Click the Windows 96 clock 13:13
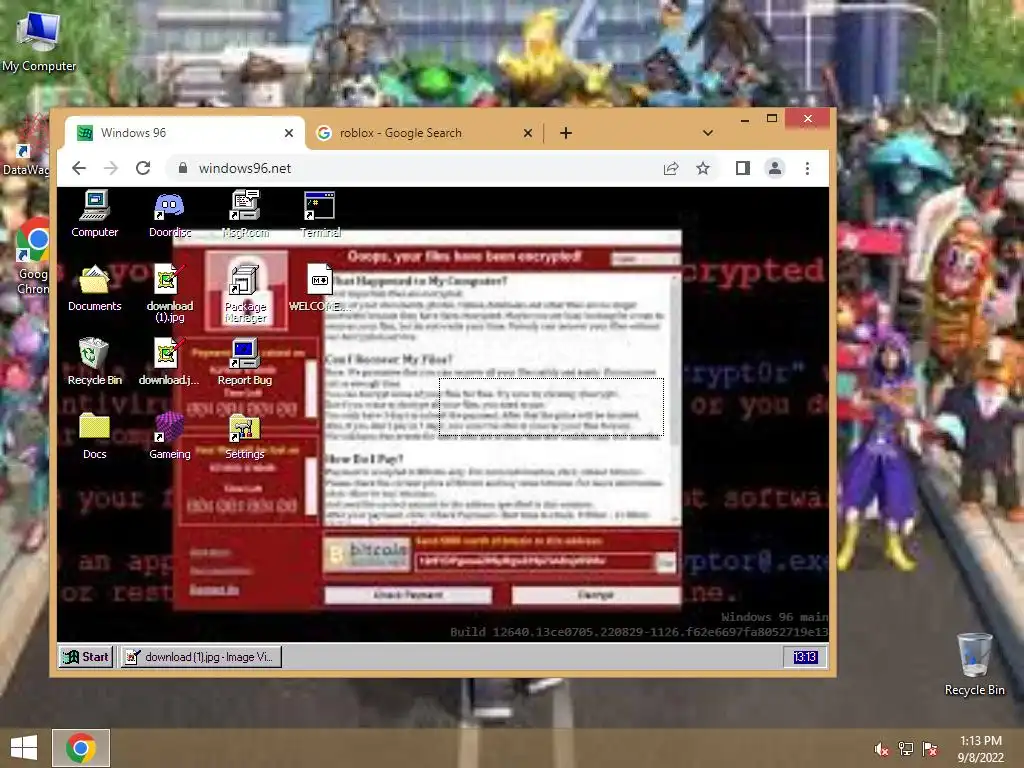The width and height of the screenshot is (1024, 768). 805,657
